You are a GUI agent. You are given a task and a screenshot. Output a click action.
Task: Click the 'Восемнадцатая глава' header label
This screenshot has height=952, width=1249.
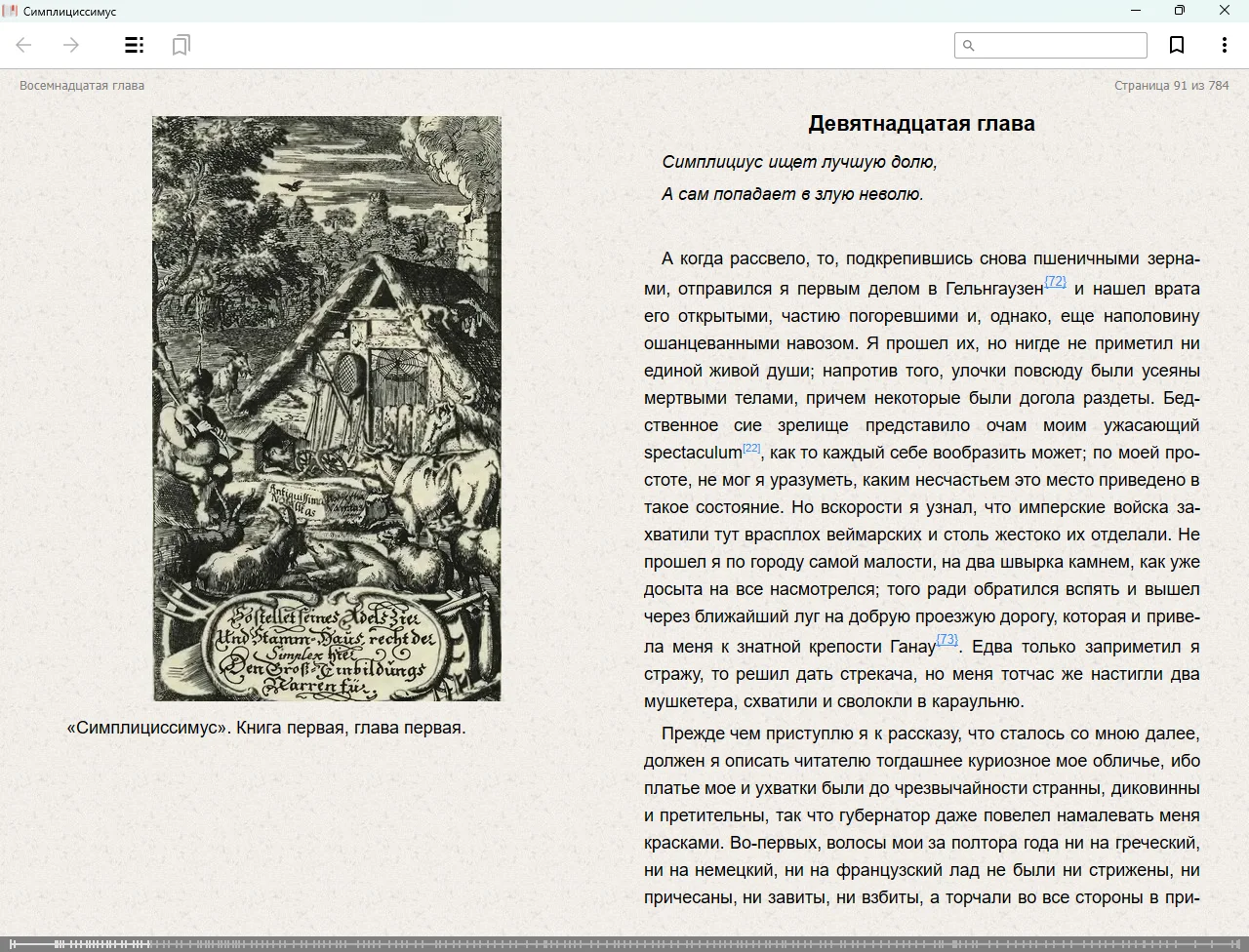pyautogui.click(x=82, y=85)
